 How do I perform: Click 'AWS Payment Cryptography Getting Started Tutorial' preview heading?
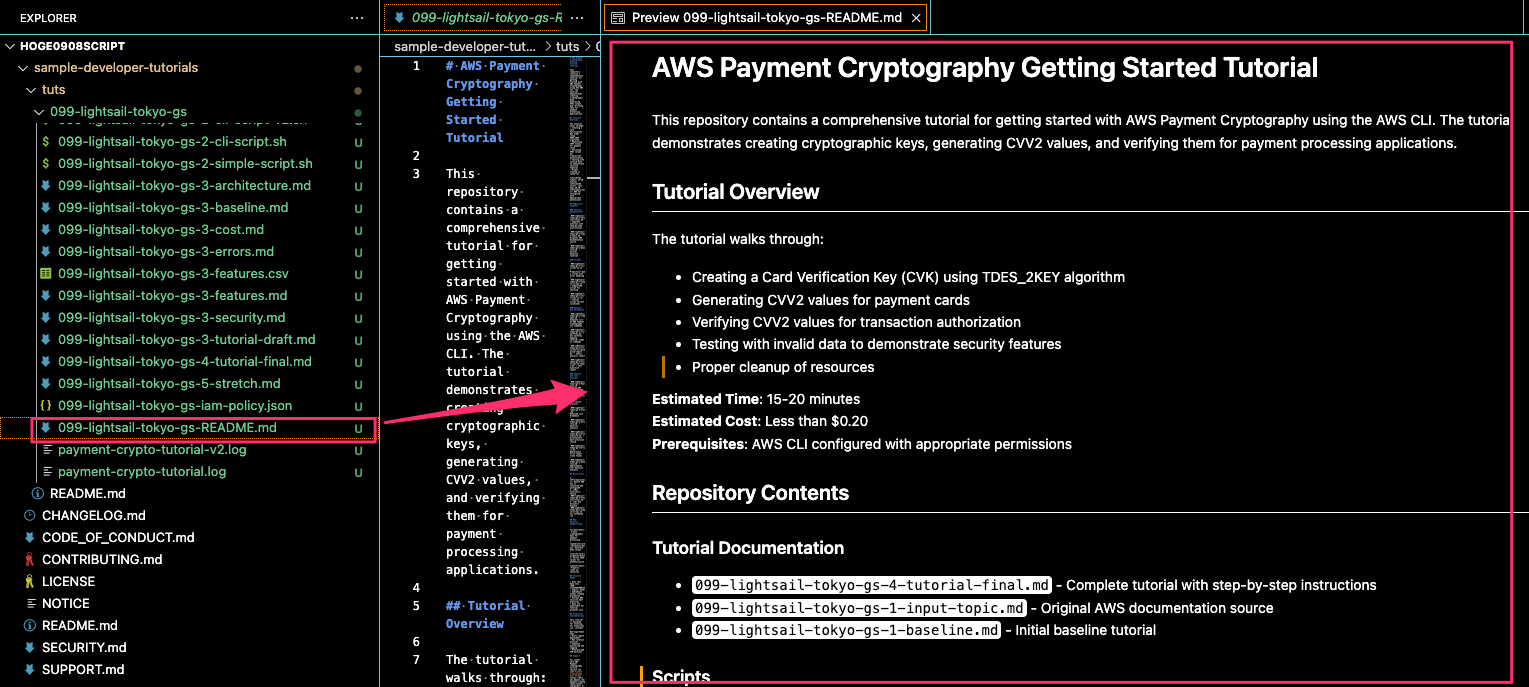985,68
